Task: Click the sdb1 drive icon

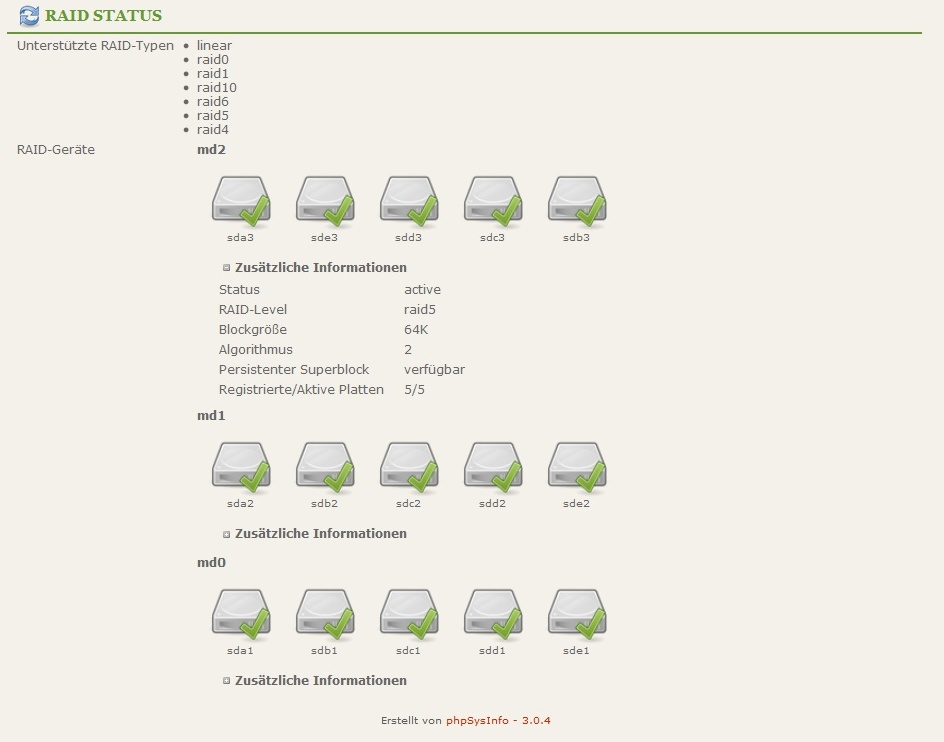Action: [x=325, y=614]
